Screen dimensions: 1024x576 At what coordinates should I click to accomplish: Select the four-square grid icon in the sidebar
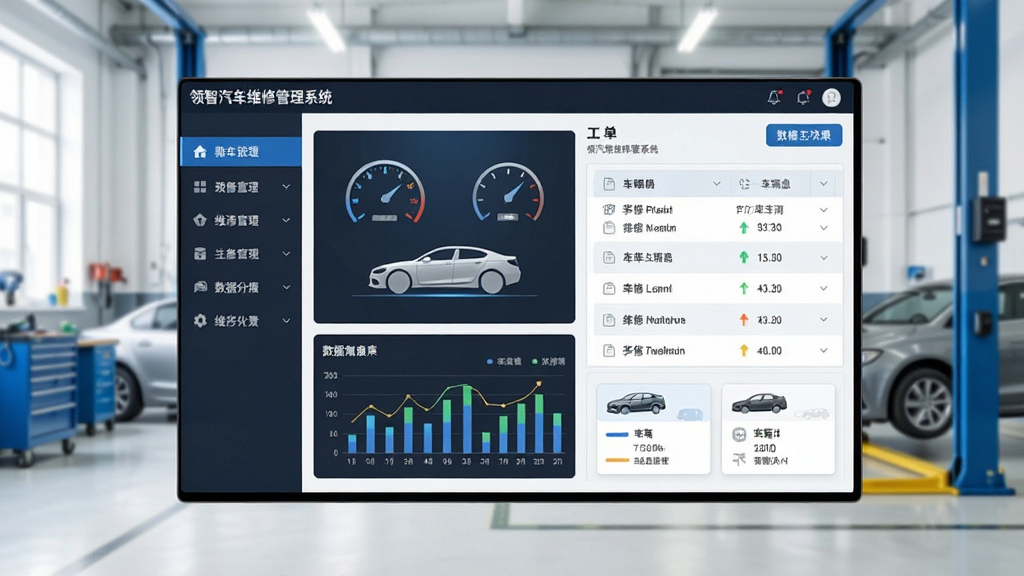pyautogui.click(x=200, y=187)
